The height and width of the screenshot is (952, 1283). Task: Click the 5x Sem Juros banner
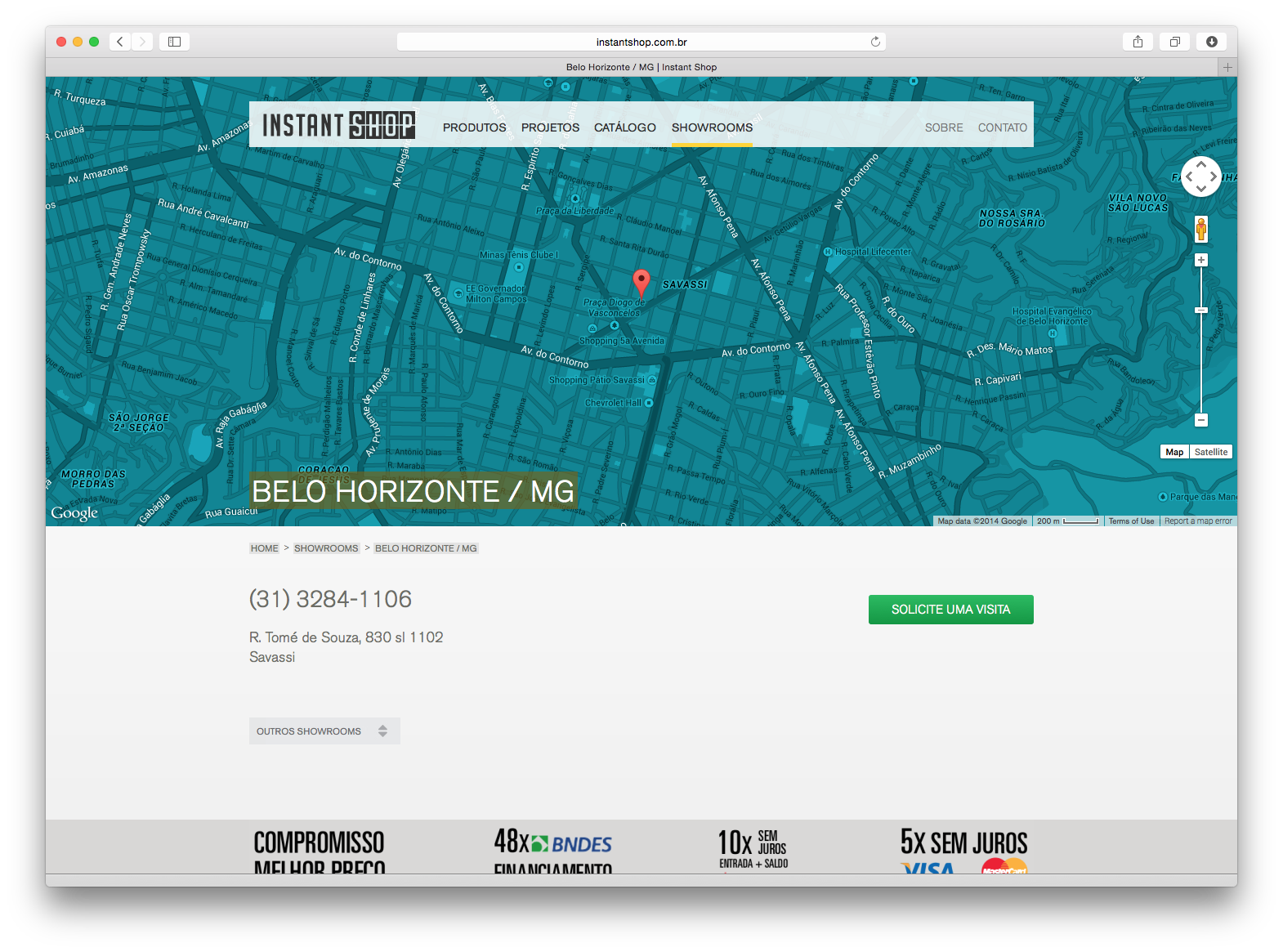[x=964, y=850]
